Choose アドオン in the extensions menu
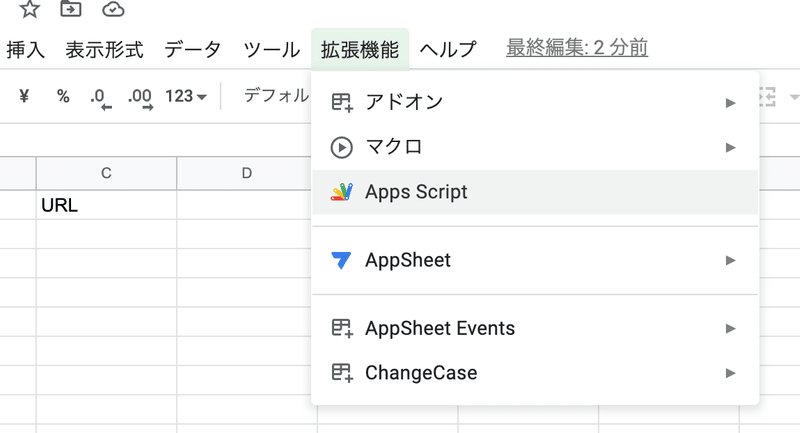The width and height of the screenshot is (800, 433). [x=535, y=103]
